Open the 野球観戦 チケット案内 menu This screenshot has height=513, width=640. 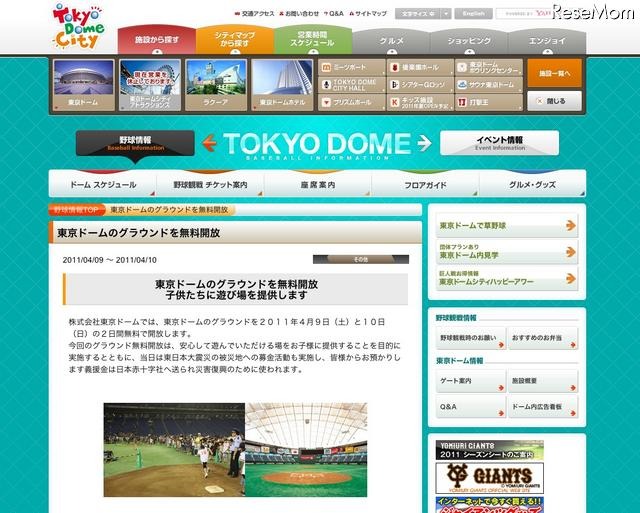(x=210, y=184)
